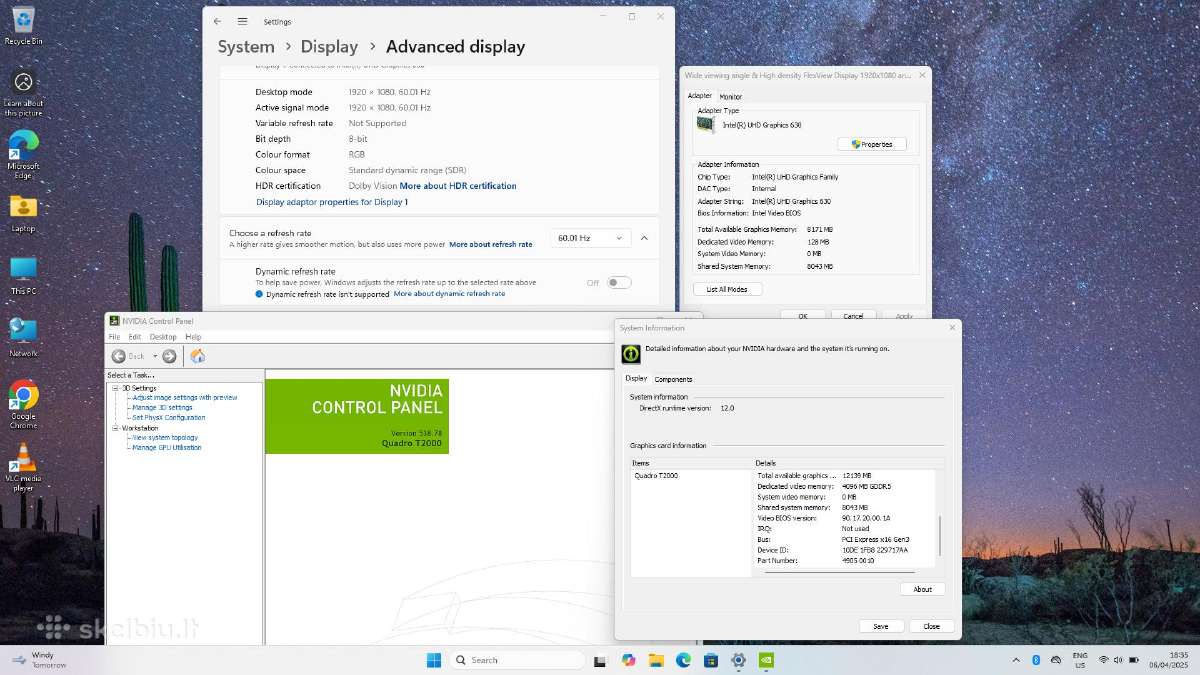
Task: Click Cancel in adapter properties dialog
Action: coord(853,315)
